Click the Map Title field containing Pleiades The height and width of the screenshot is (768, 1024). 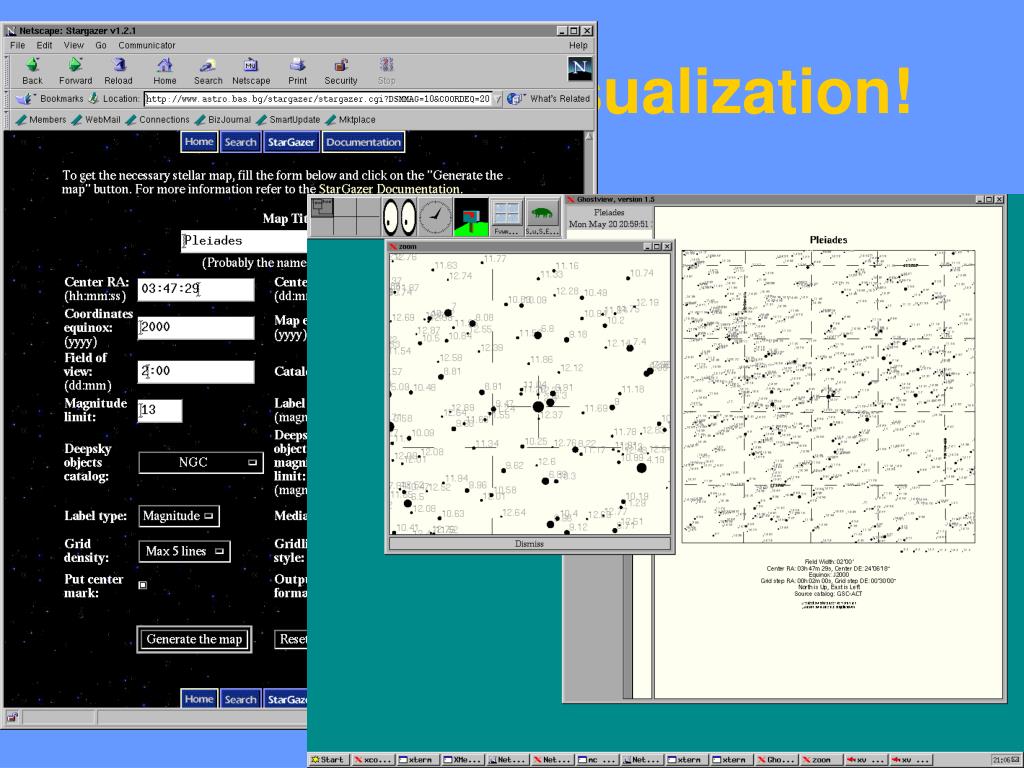pyautogui.click(x=244, y=241)
